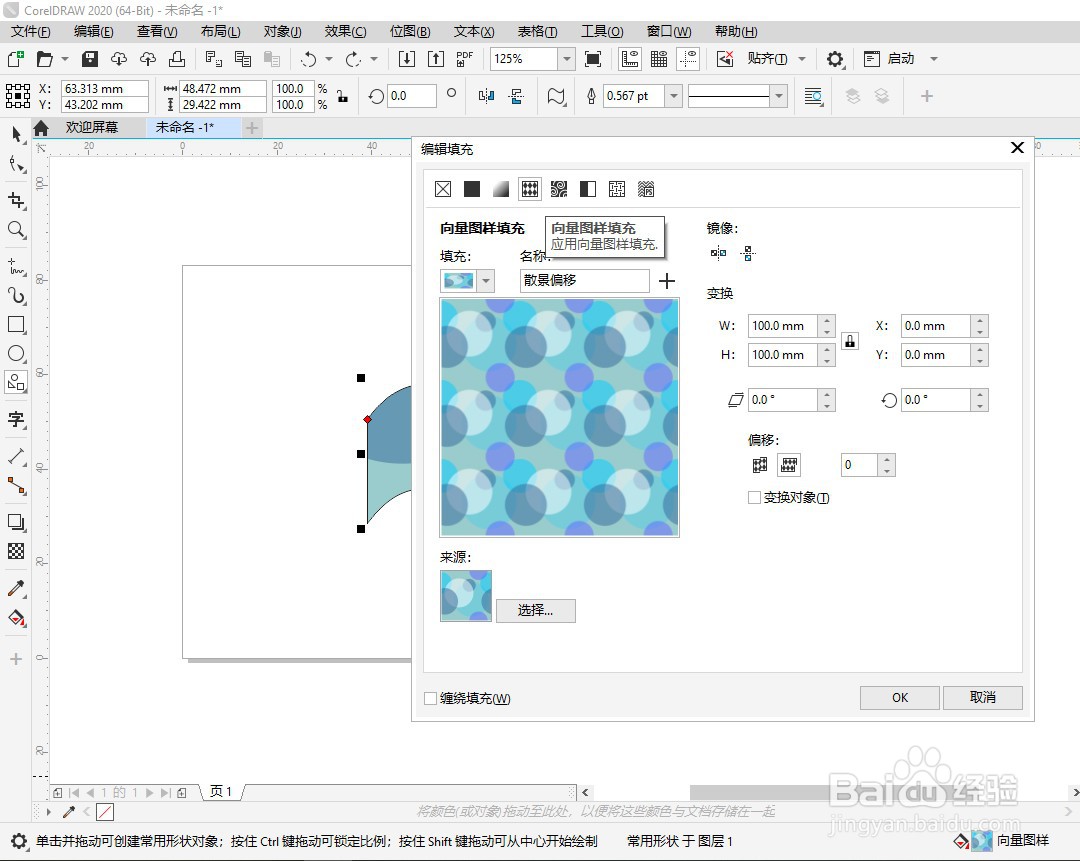This screenshot has width=1080, height=861.
Task: Select the Rectangle tool
Action: click(17, 324)
